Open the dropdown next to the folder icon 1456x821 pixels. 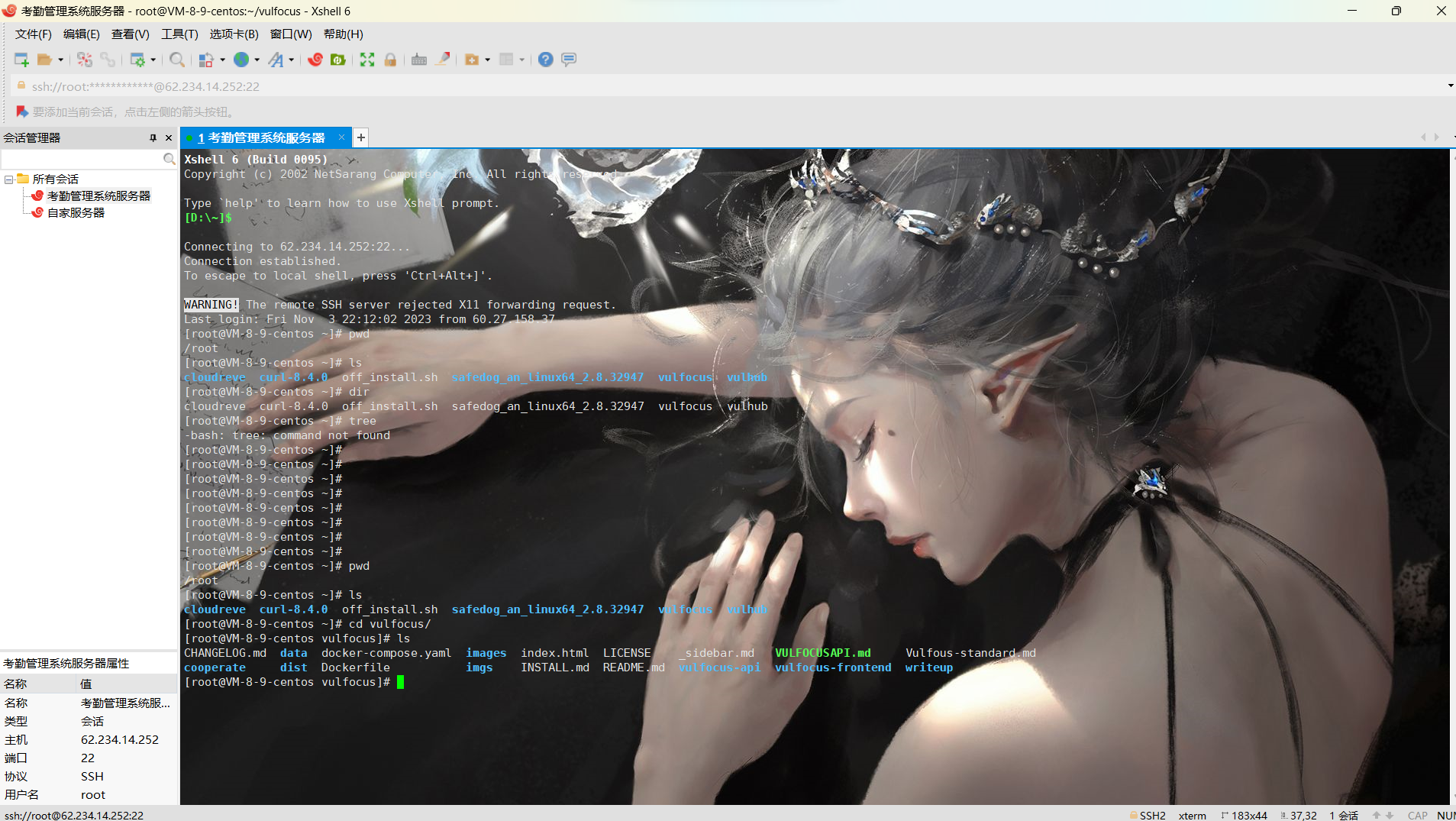(x=60, y=60)
